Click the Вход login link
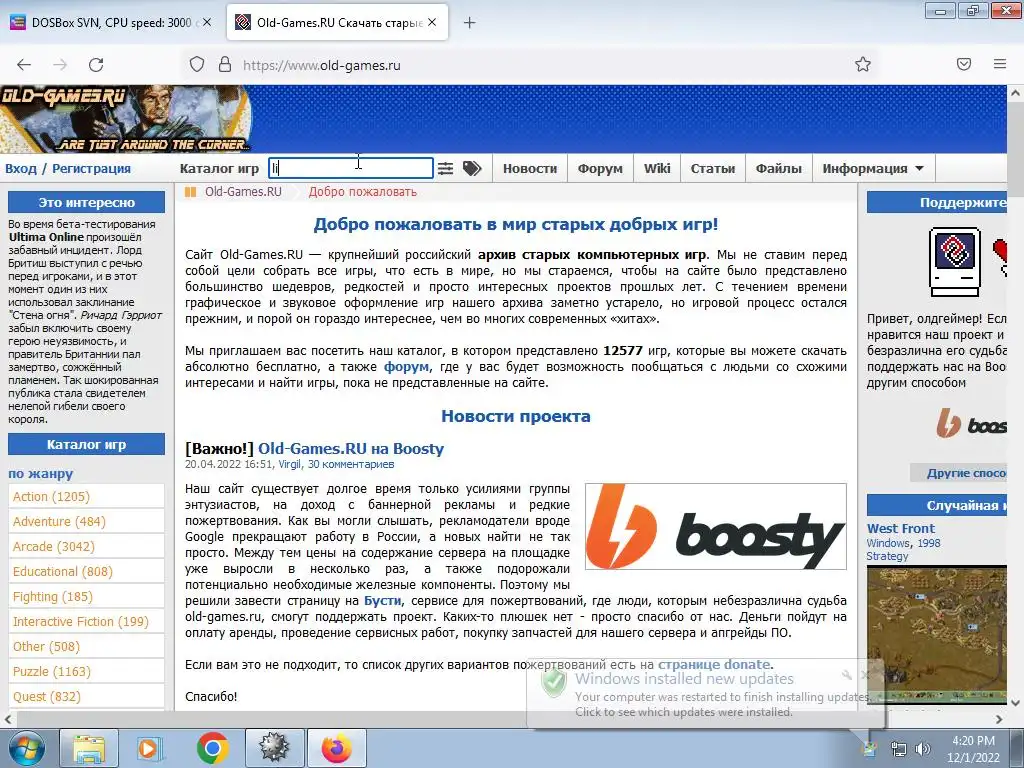The height and width of the screenshot is (768, 1024). (x=21, y=168)
